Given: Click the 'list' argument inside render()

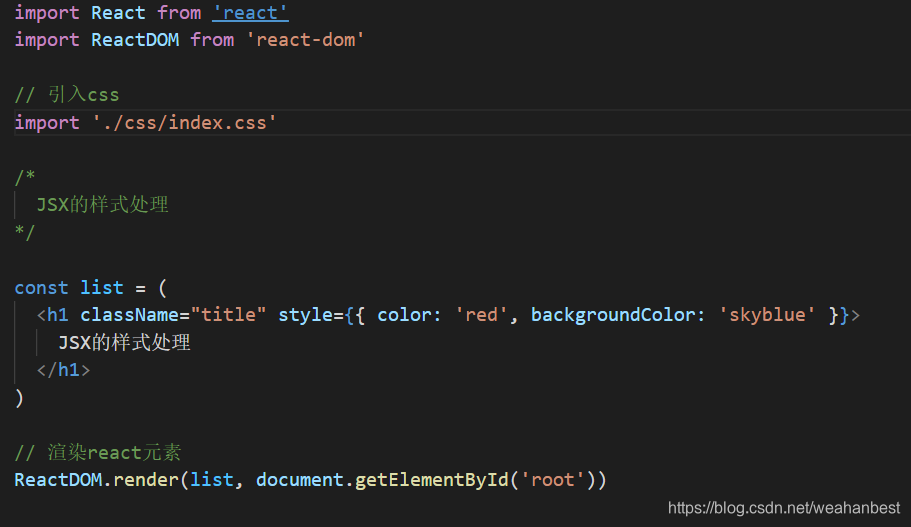Looking at the screenshot, I should 212,480.
